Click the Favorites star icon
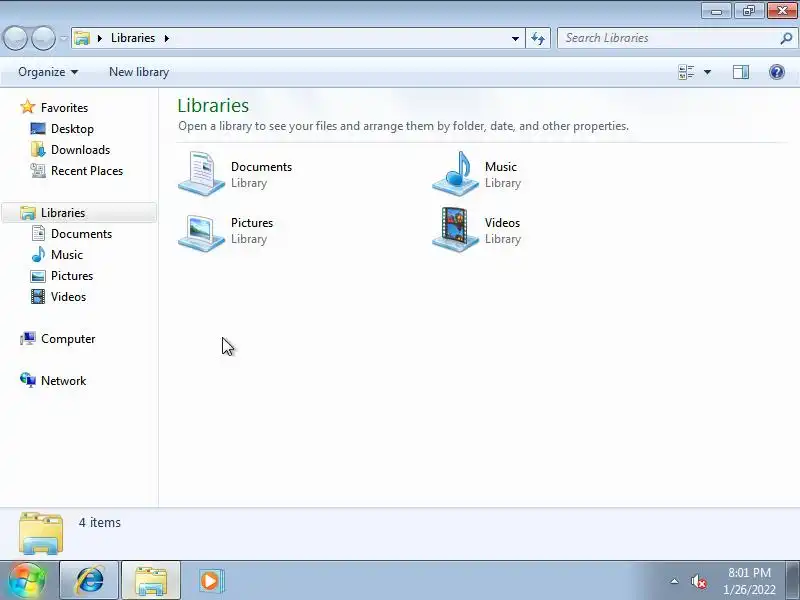 coord(28,107)
